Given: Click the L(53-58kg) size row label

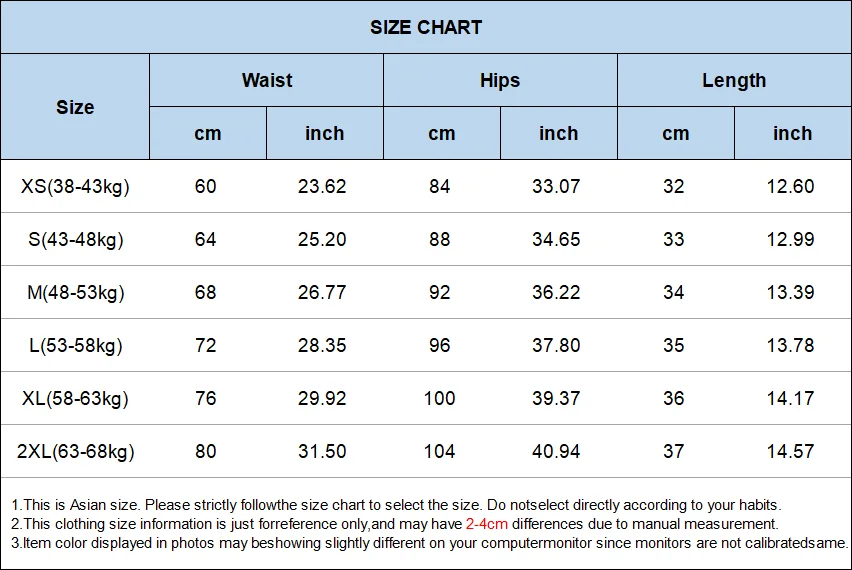Looking at the screenshot, I should tap(76, 345).
